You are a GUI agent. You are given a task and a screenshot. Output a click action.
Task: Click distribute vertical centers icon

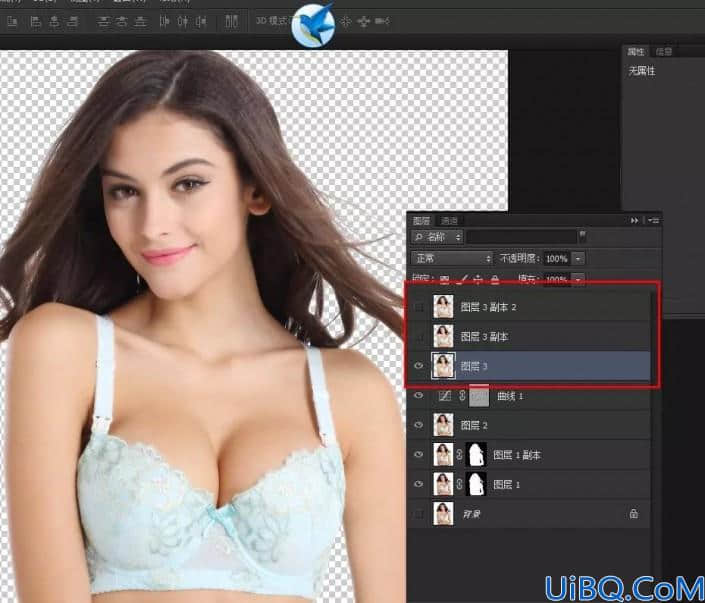(121, 21)
